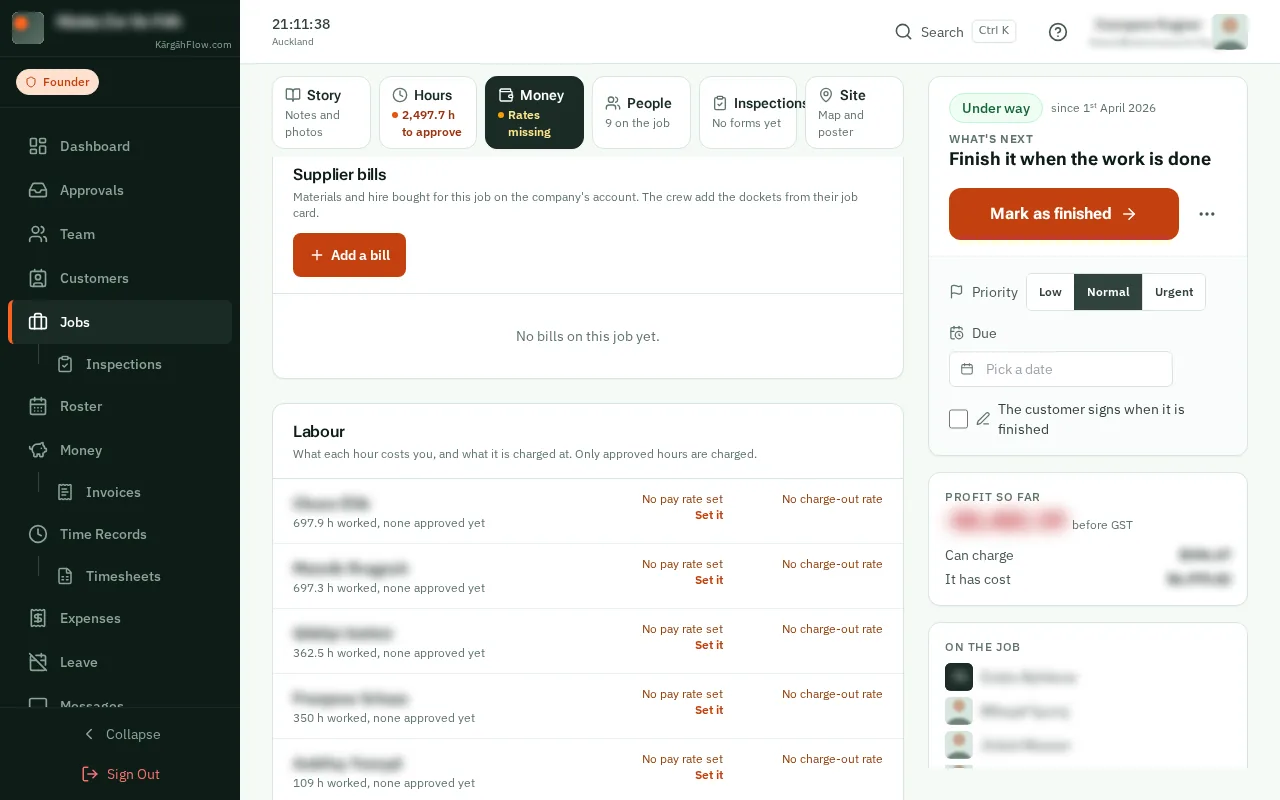
Task: Click the Ctrl K search shortcut badge
Action: click(994, 31)
